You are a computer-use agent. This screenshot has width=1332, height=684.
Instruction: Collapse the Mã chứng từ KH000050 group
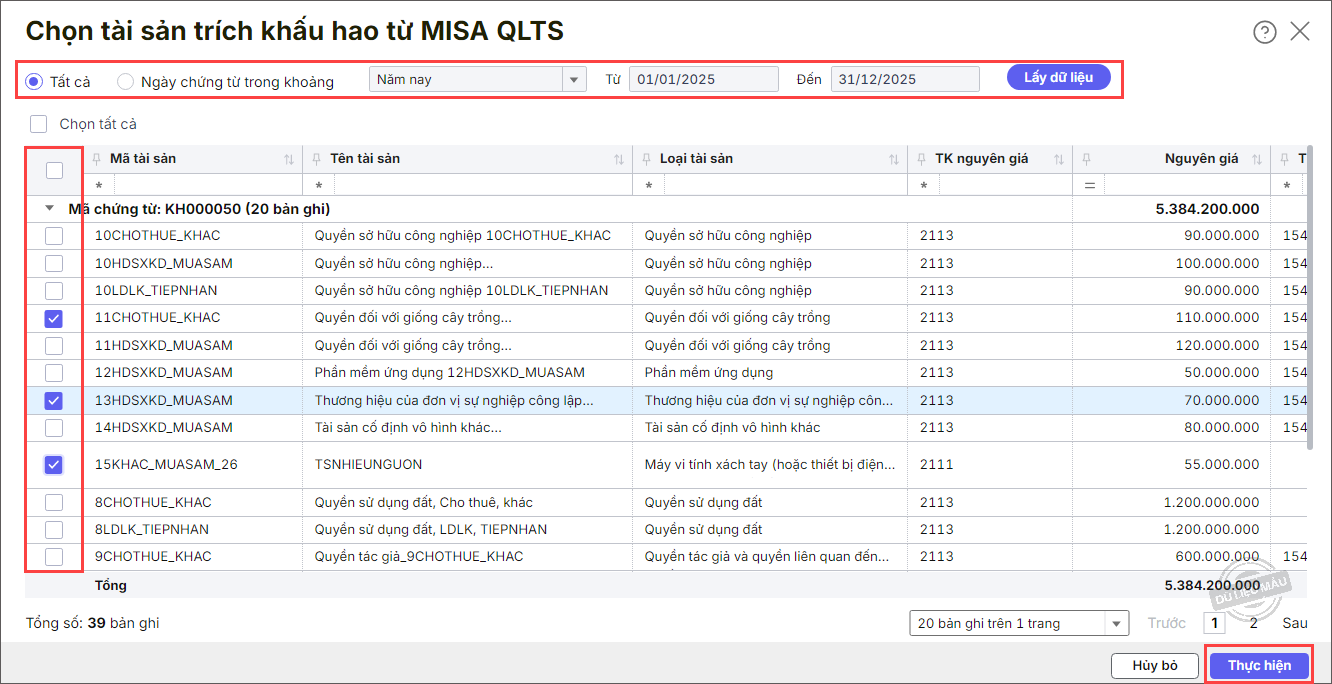point(49,209)
